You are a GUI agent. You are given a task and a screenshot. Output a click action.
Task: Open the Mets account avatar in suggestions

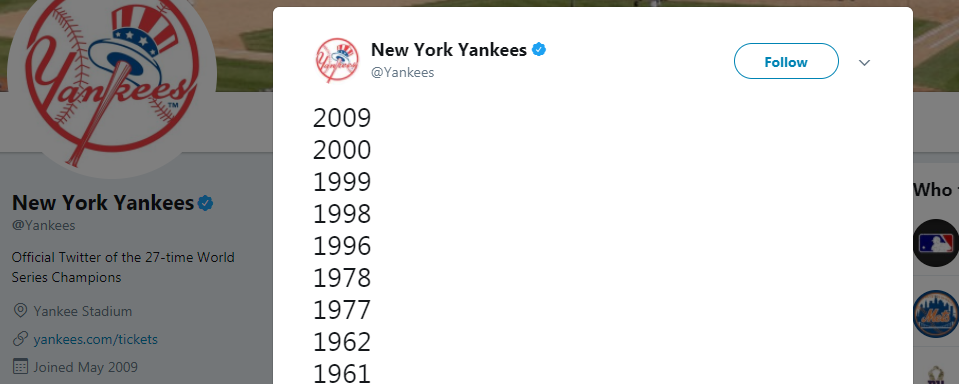point(936,314)
